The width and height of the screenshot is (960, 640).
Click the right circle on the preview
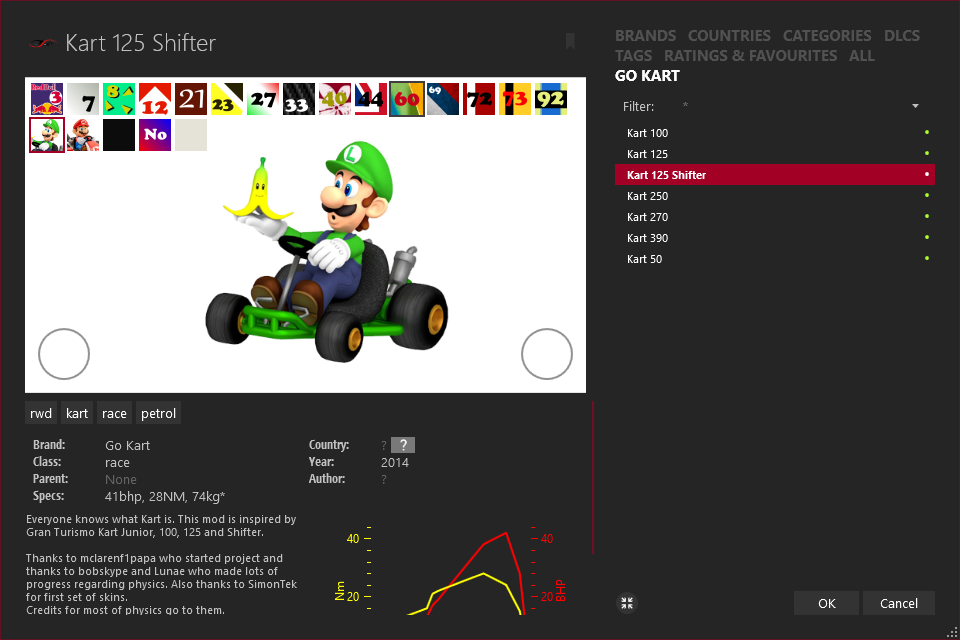[547, 354]
